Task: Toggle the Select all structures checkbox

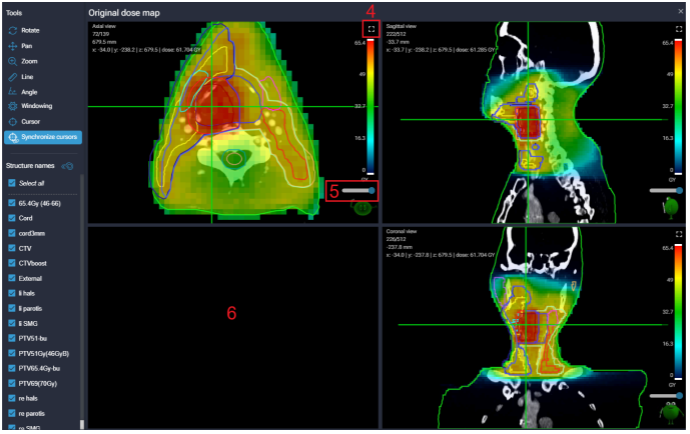Action: [x=11, y=183]
